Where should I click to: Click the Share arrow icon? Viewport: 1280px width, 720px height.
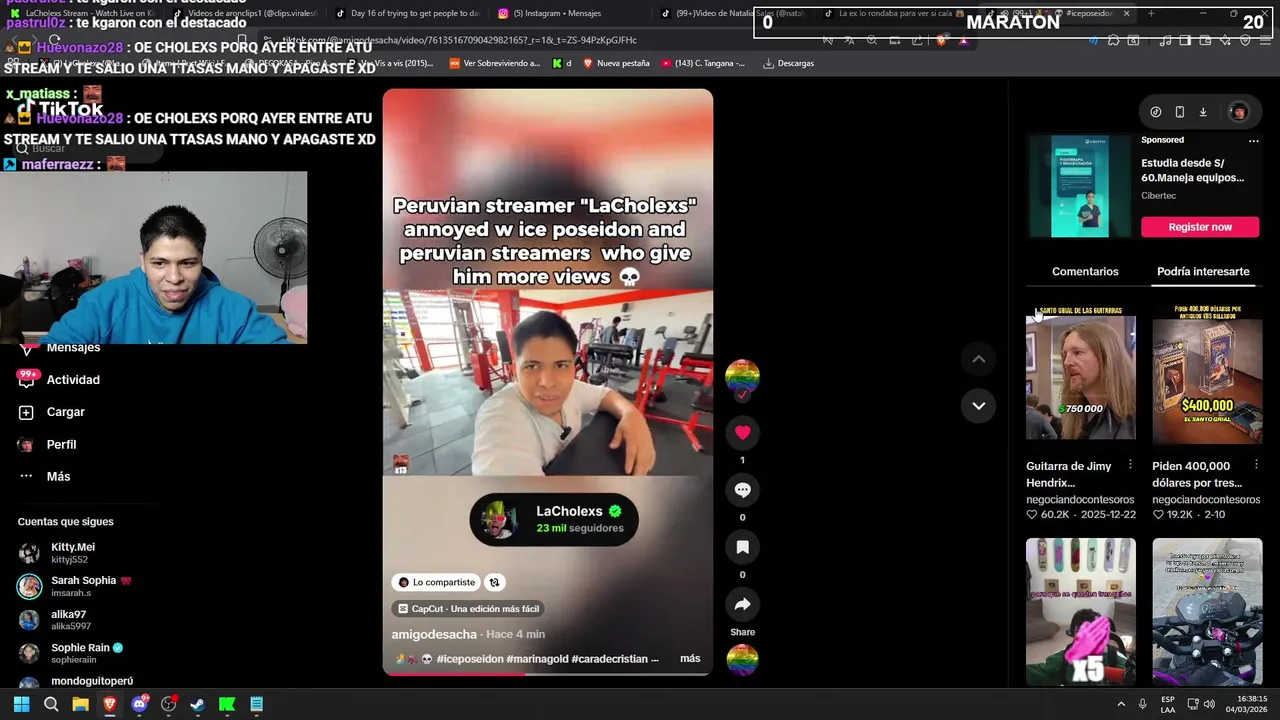(742, 604)
